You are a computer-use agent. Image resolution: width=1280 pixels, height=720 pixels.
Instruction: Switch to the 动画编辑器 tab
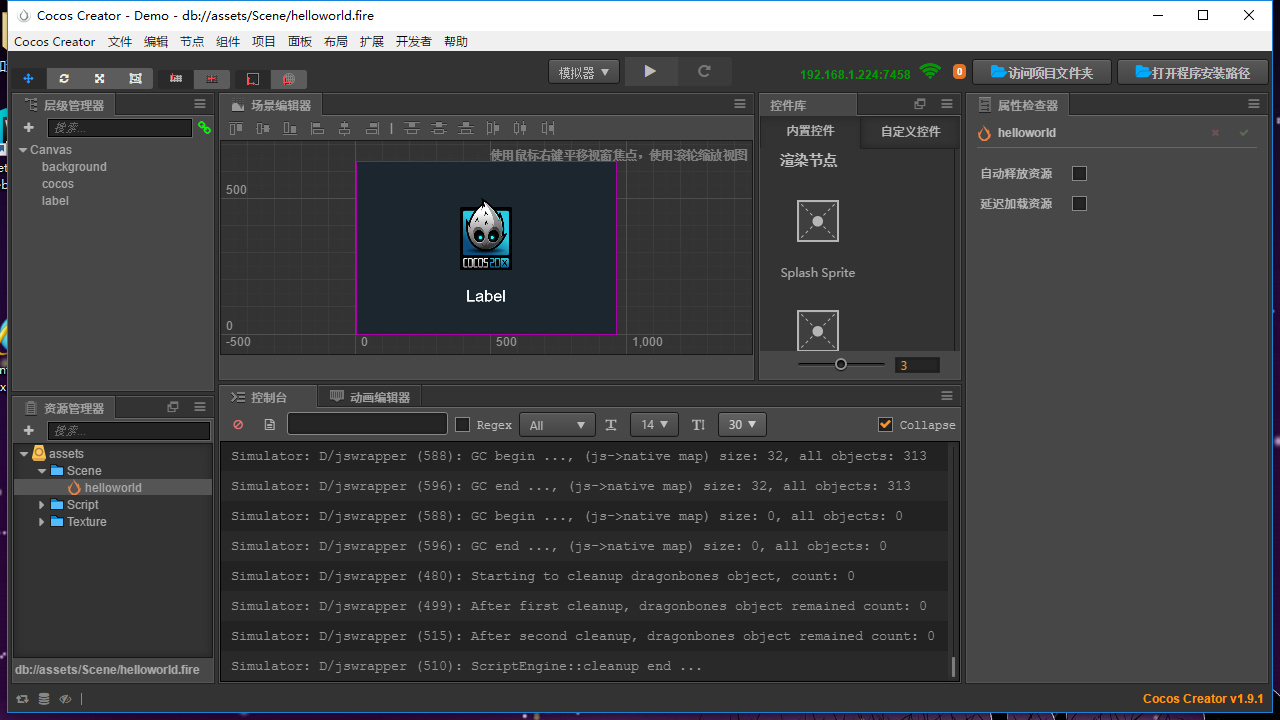point(370,397)
